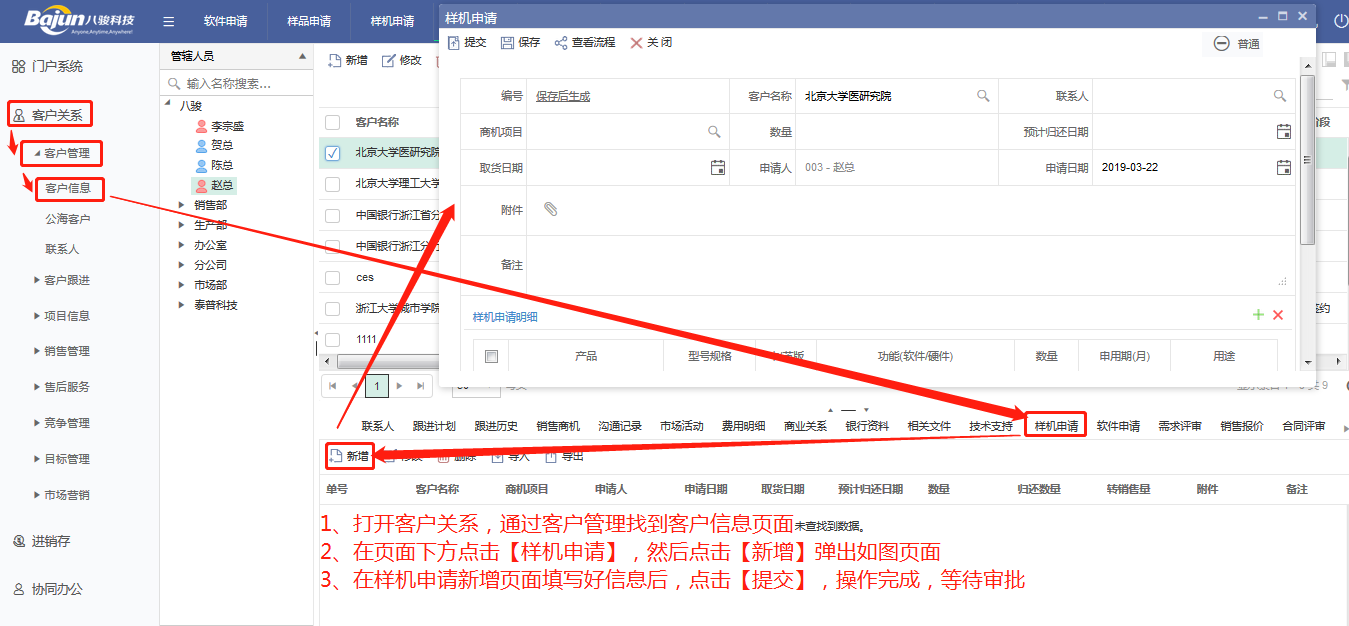1349x626 pixels.
Task: Expand 销售管理 sidebar section
Action: pyautogui.click(x=37, y=352)
